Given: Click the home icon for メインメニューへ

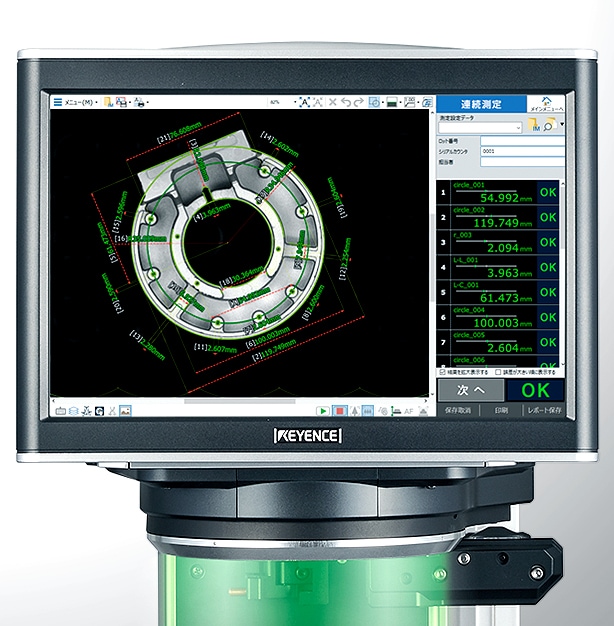Looking at the screenshot, I should (546, 100).
